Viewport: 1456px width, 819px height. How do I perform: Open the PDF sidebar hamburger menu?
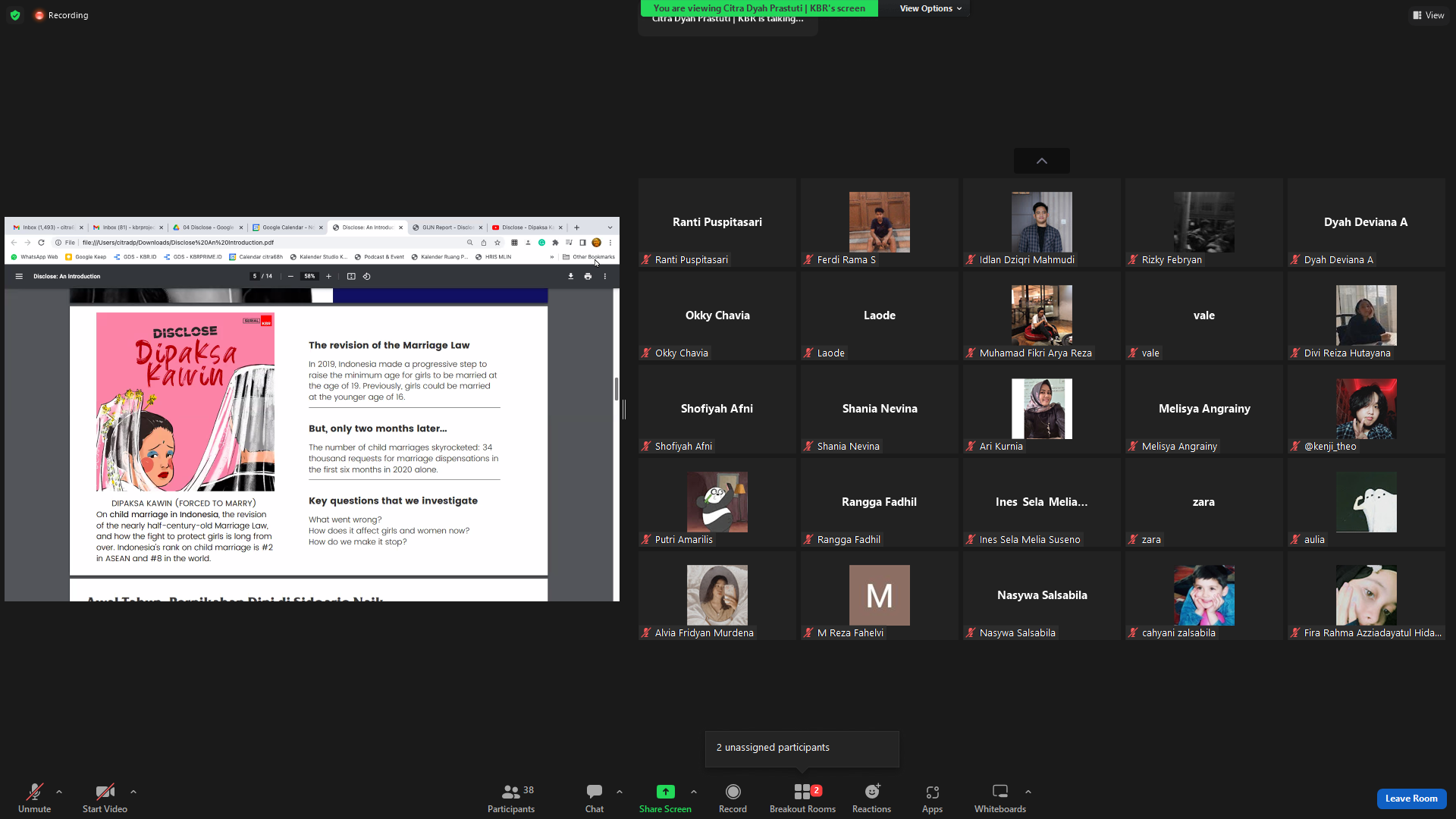19,277
